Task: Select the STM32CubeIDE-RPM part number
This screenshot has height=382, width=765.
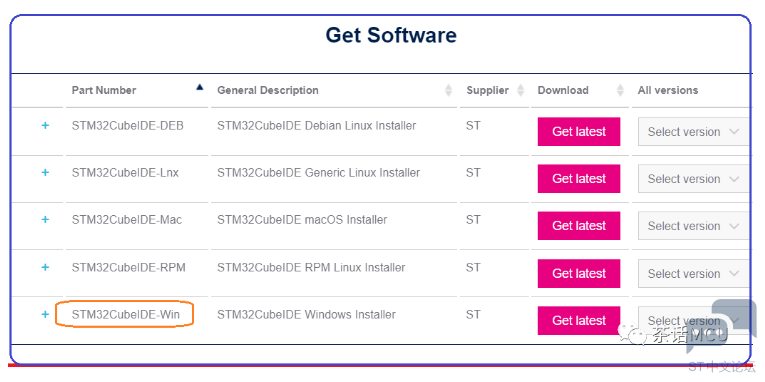Action: (x=128, y=267)
